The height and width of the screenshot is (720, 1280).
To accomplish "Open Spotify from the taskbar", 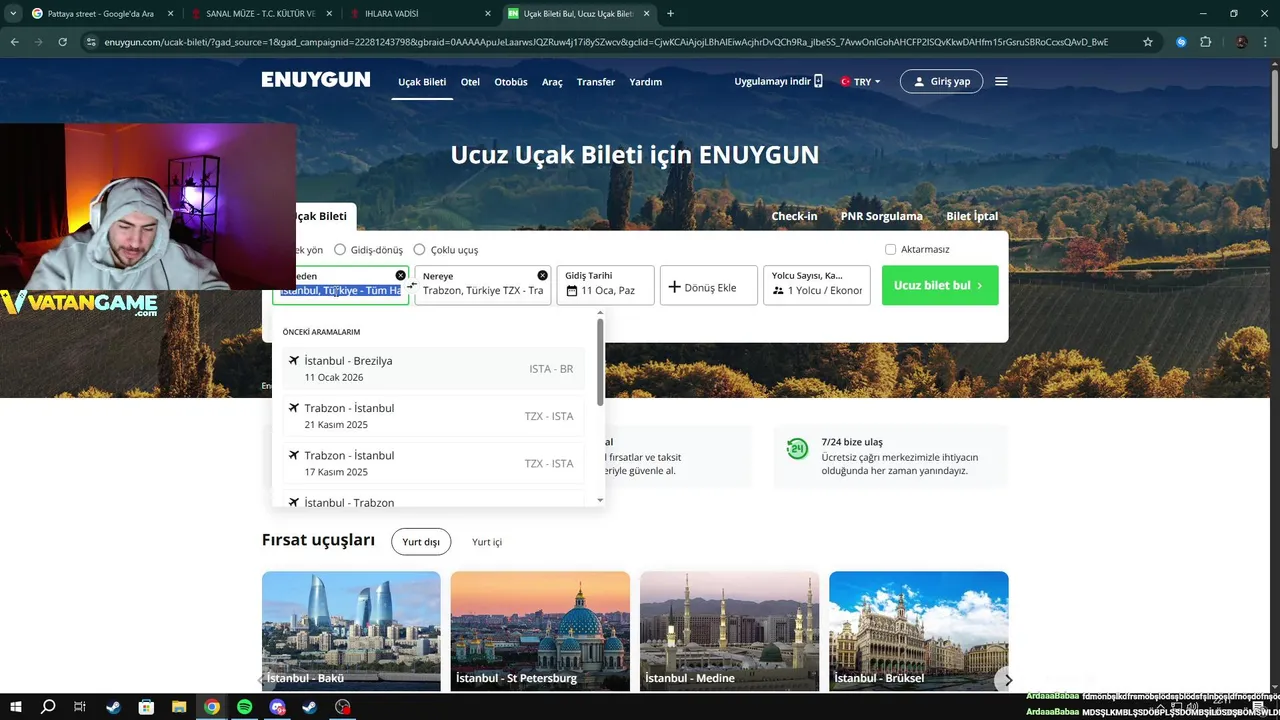I will tap(245, 707).
